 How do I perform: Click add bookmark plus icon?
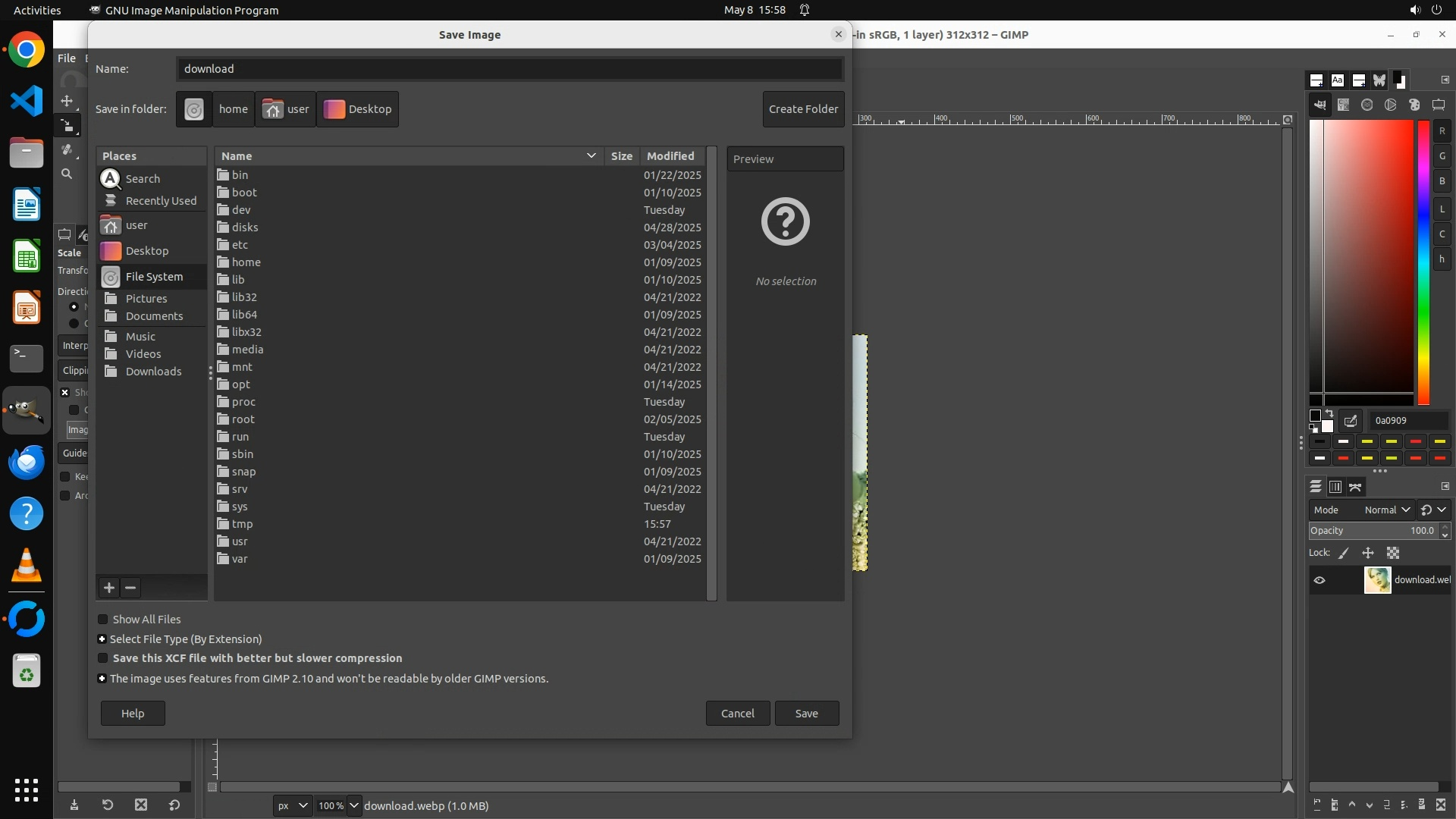109,588
